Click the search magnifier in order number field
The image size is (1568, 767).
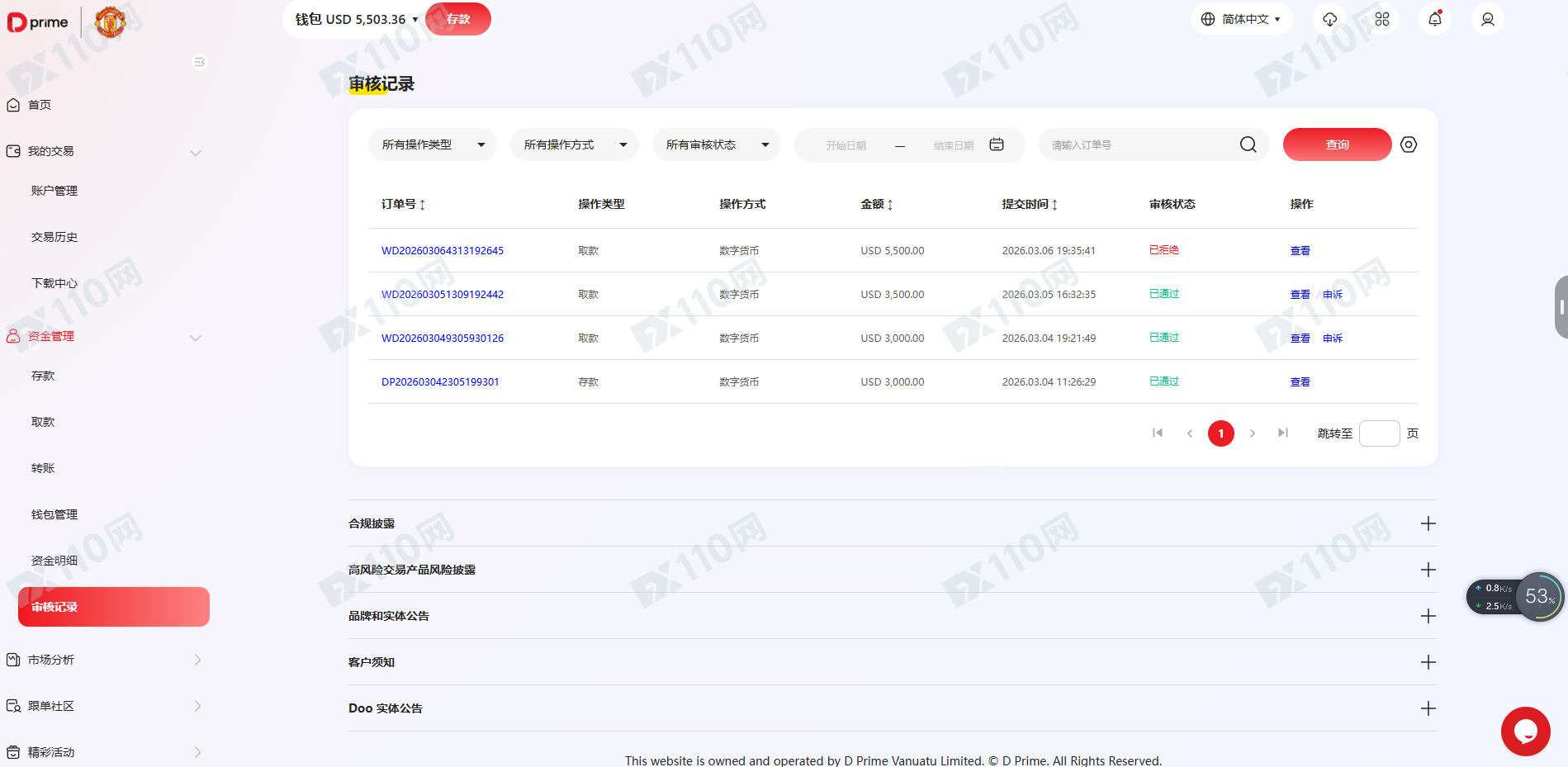[x=1248, y=144]
